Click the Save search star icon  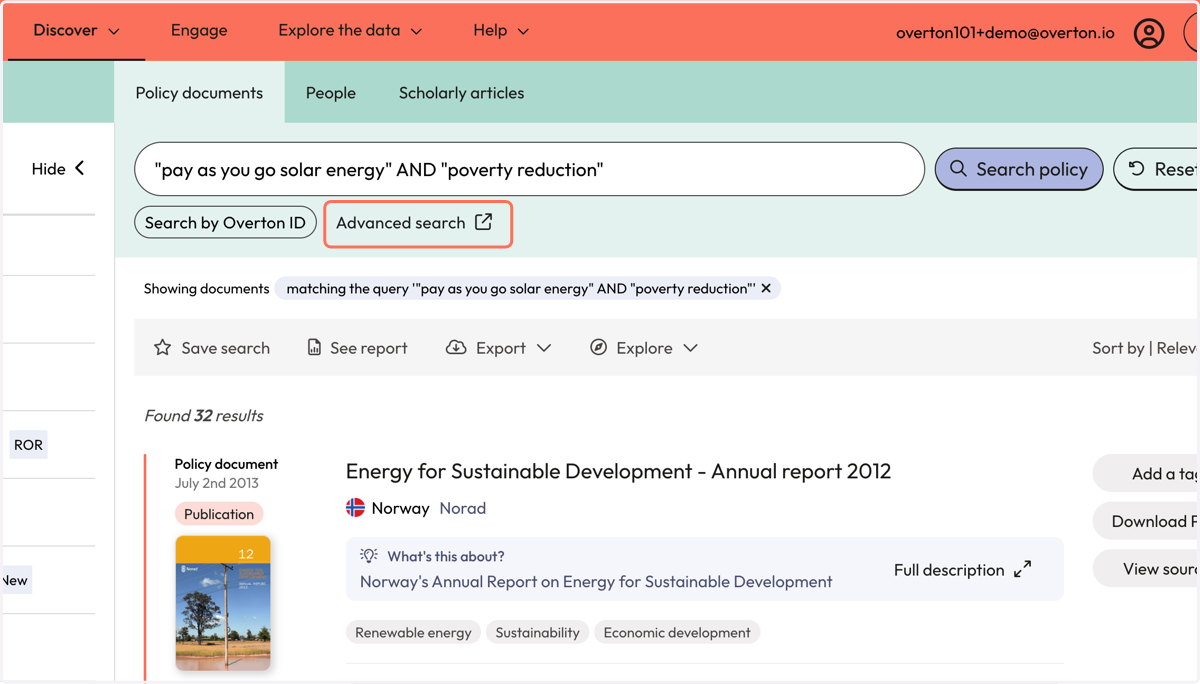[x=162, y=347]
